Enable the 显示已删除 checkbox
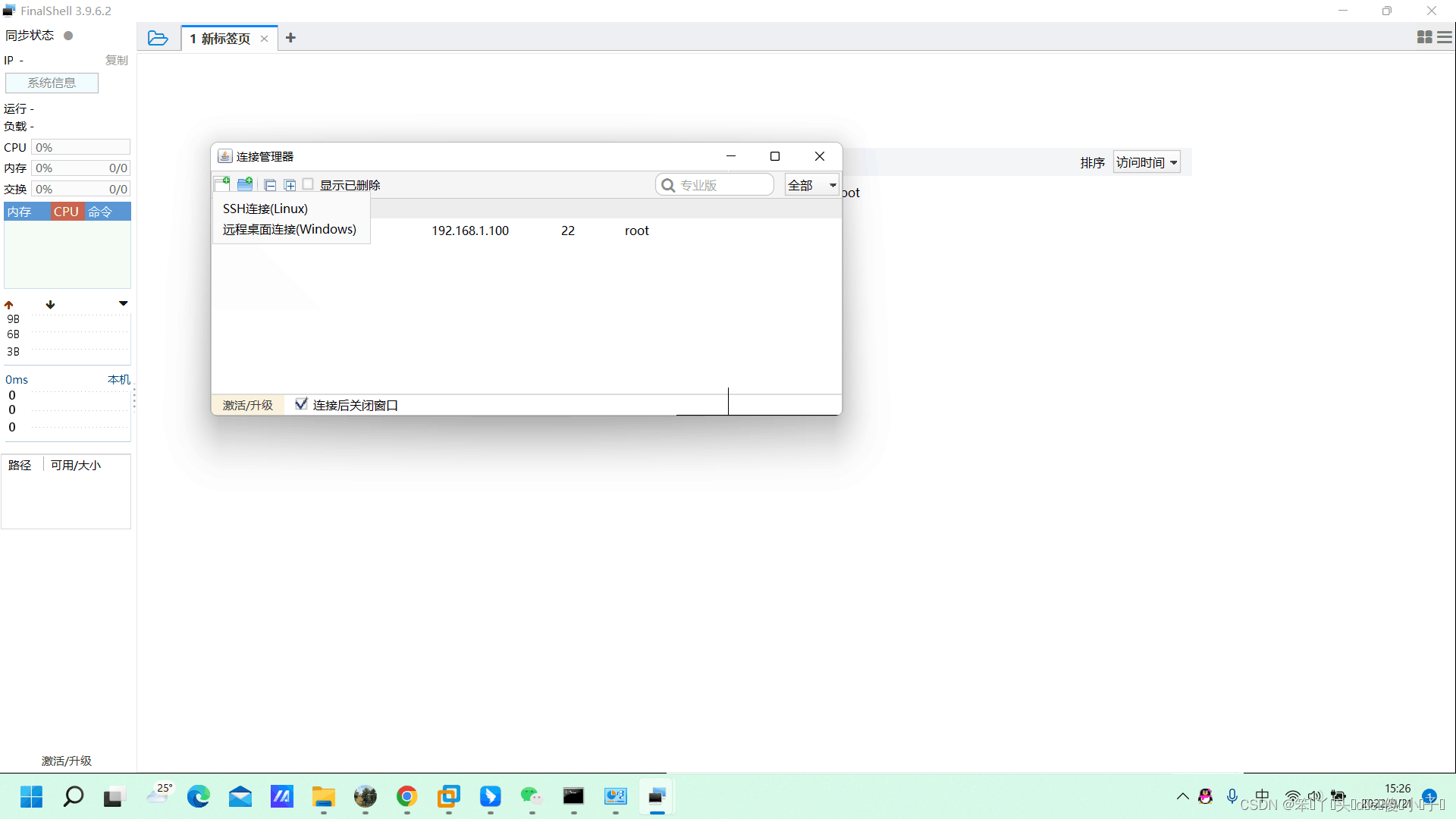The height and width of the screenshot is (819, 1456). (x=309, y=184)
